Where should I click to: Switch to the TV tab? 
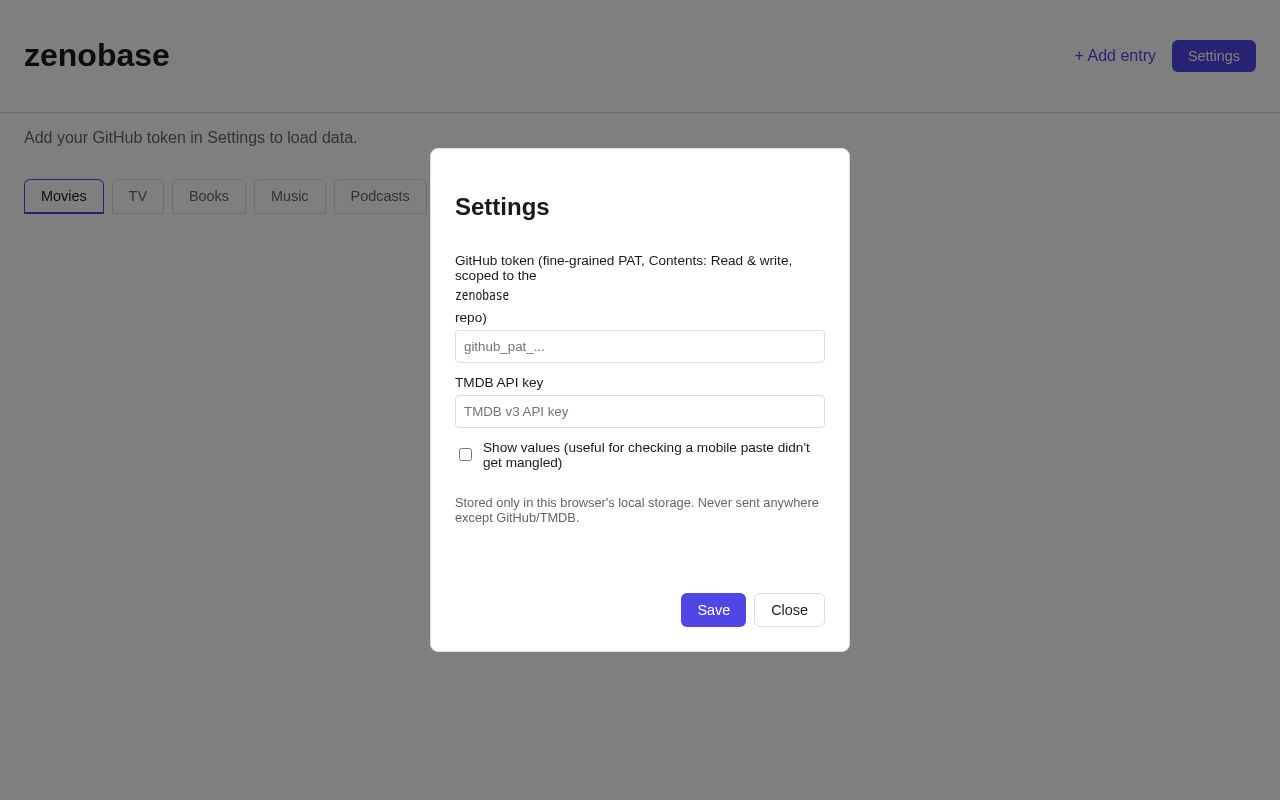click(138, 196)
